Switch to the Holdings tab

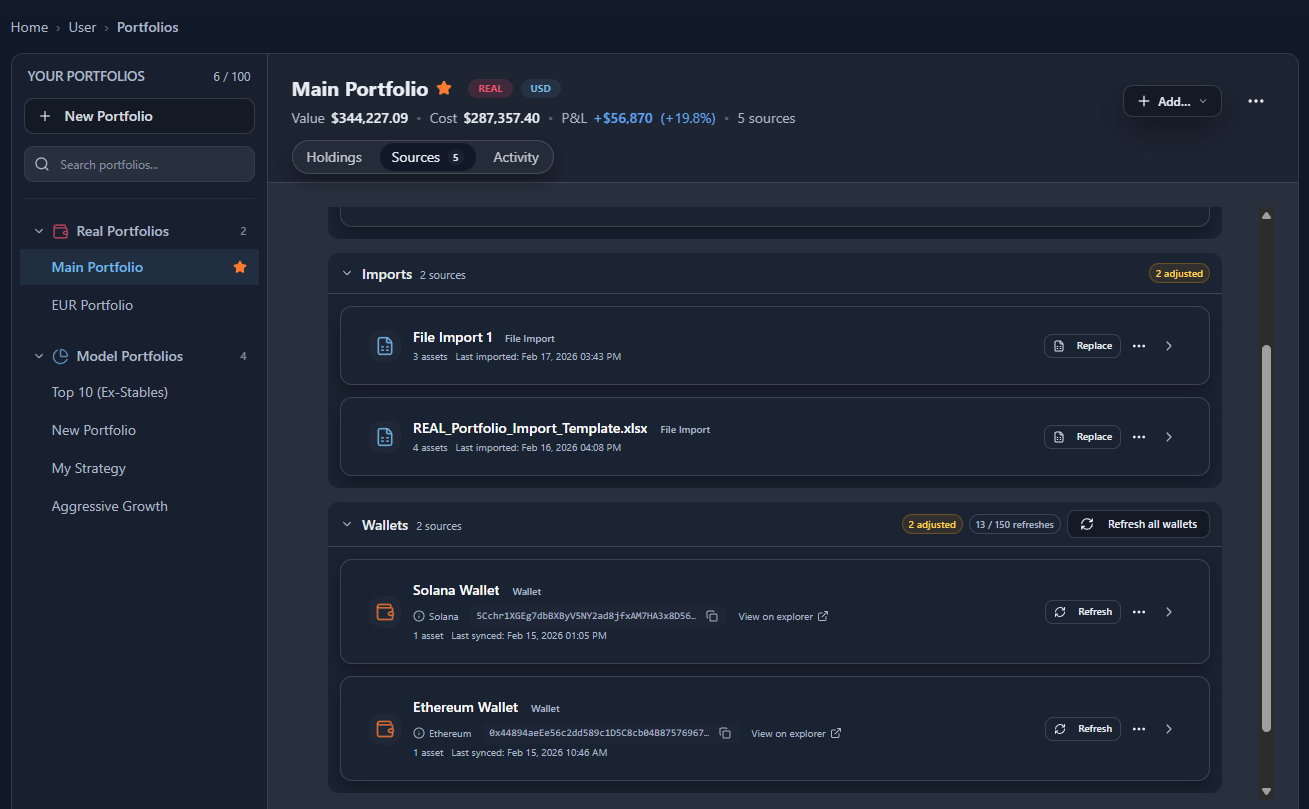333,157
